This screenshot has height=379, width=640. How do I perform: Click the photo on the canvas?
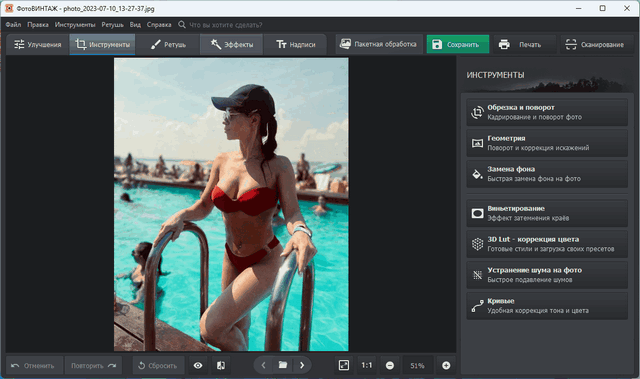[231, 204]
